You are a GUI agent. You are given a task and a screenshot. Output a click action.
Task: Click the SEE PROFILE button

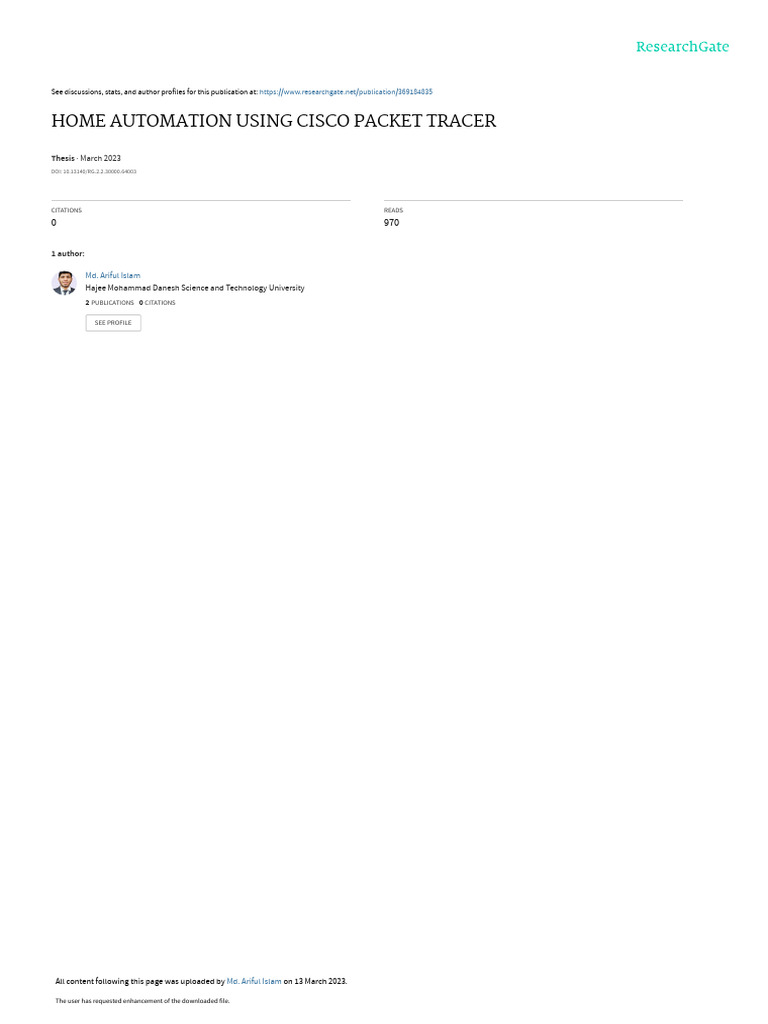(x=113, y=323)
